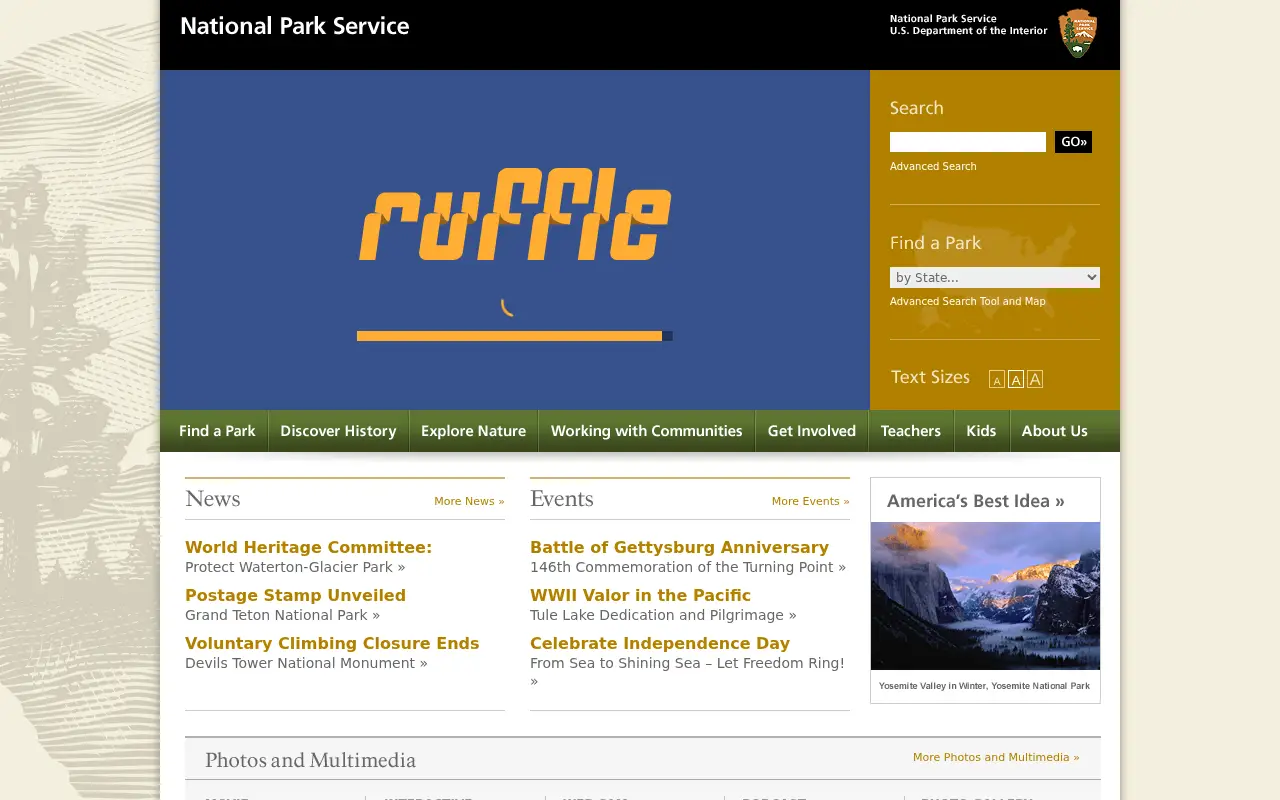Focus the Search text field
Viewport: 1280px width, 800px height.
968,142
